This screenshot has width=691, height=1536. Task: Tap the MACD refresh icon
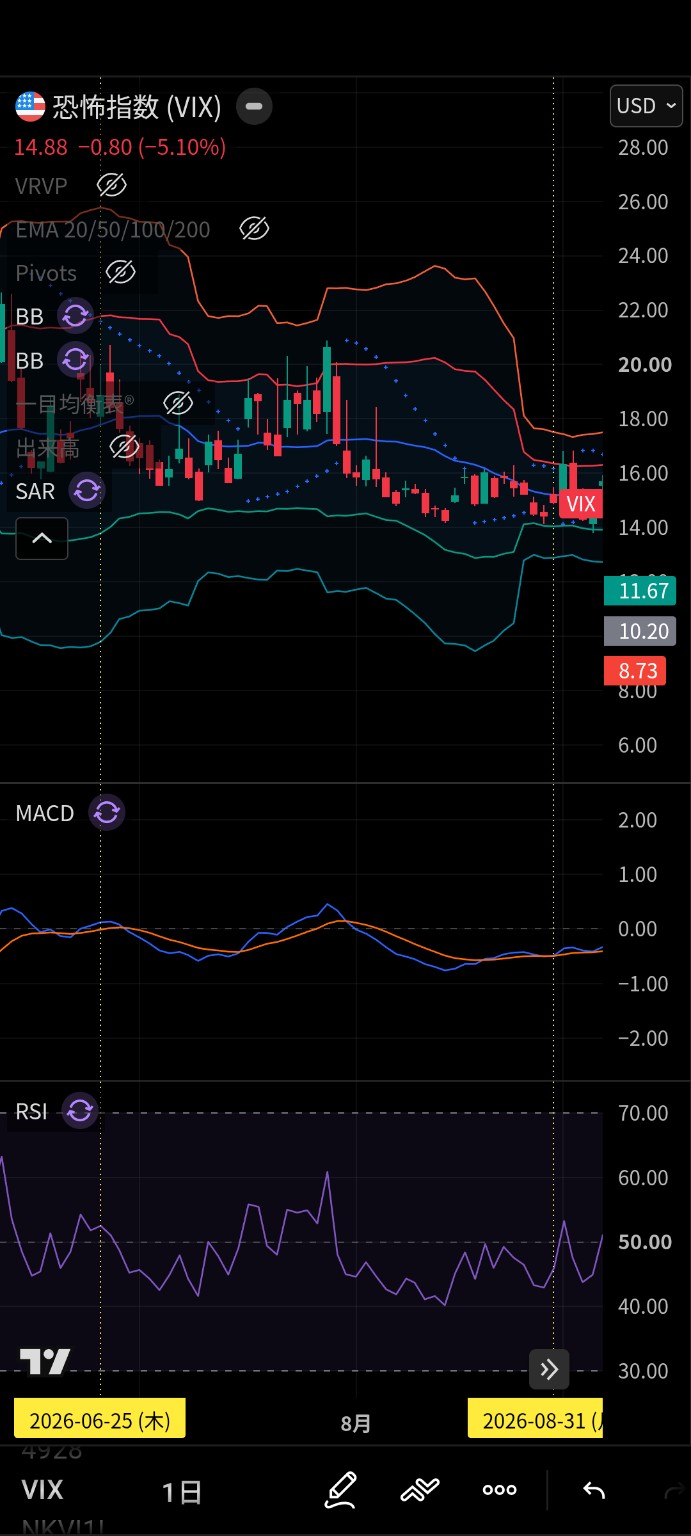(x=107, y=813)
